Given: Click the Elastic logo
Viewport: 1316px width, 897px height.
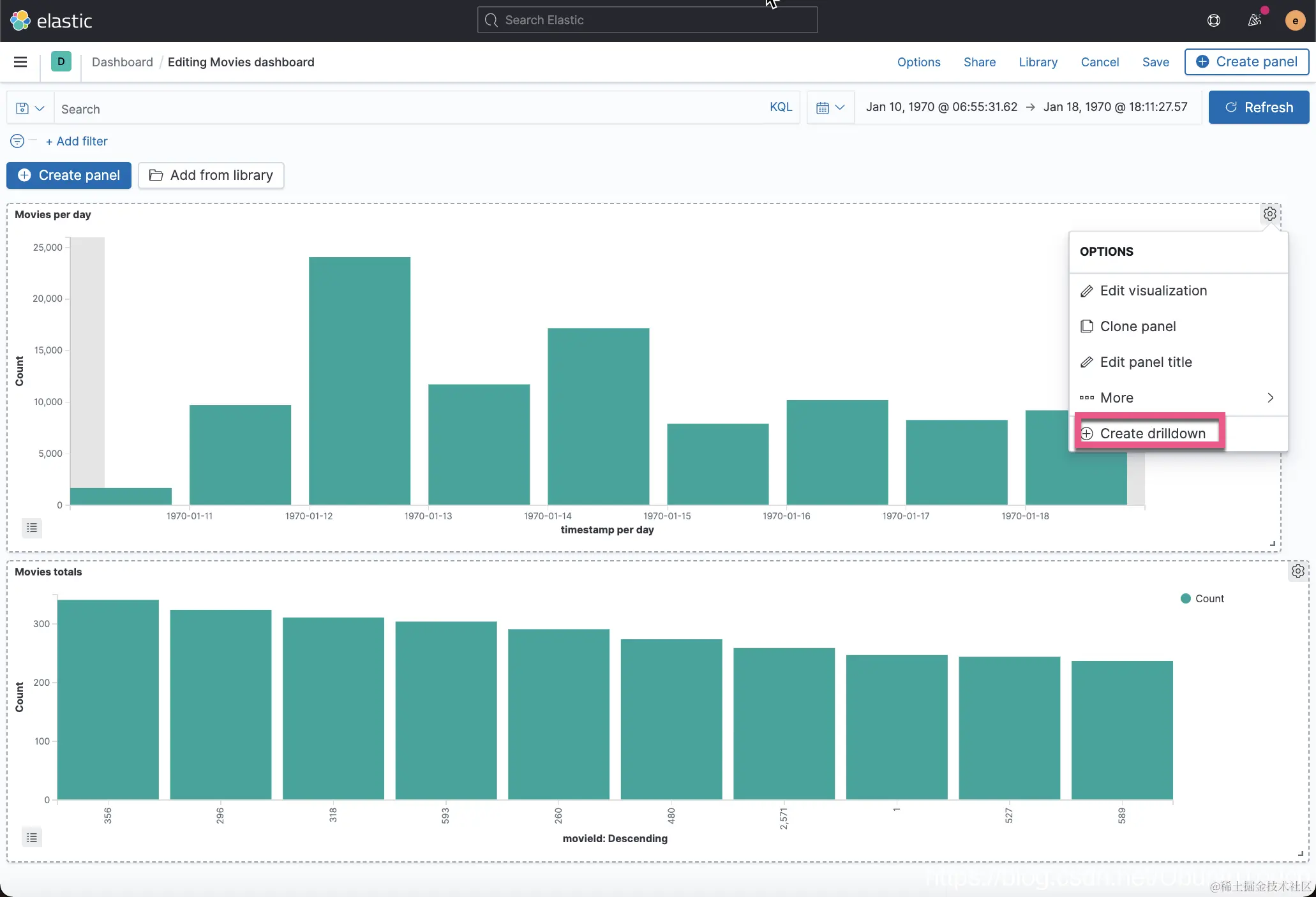Looking at the screenshot, I should click(52, 20).
